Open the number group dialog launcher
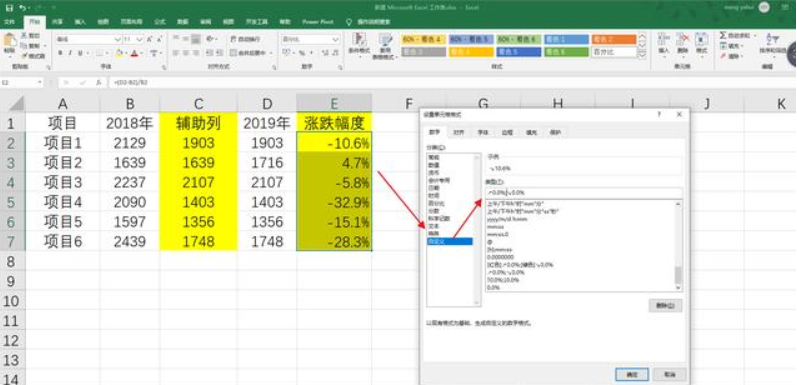 coord(342,68)
